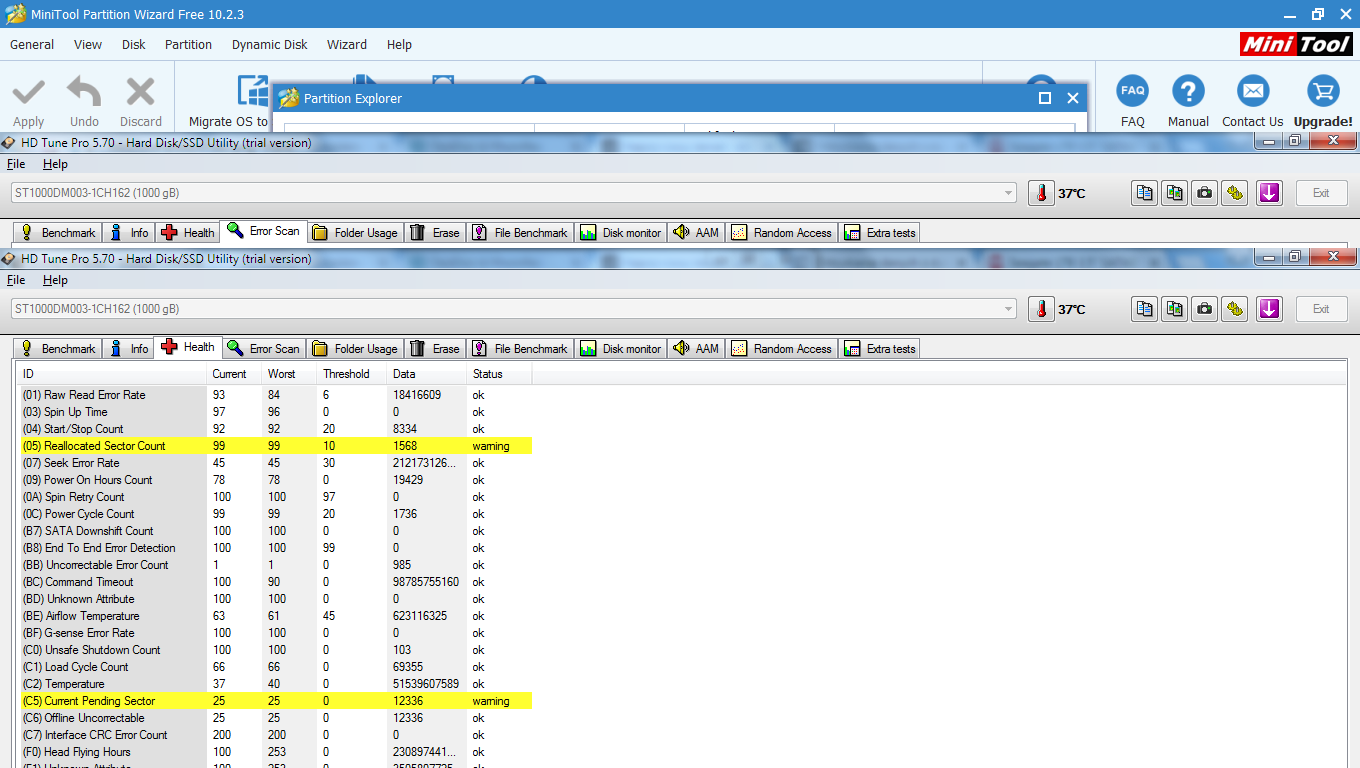This screenshot has width=1360, height=768.
Task: Open Folder Usage tab in Health-tab HD Tune window
Action: tap(355, 349)
